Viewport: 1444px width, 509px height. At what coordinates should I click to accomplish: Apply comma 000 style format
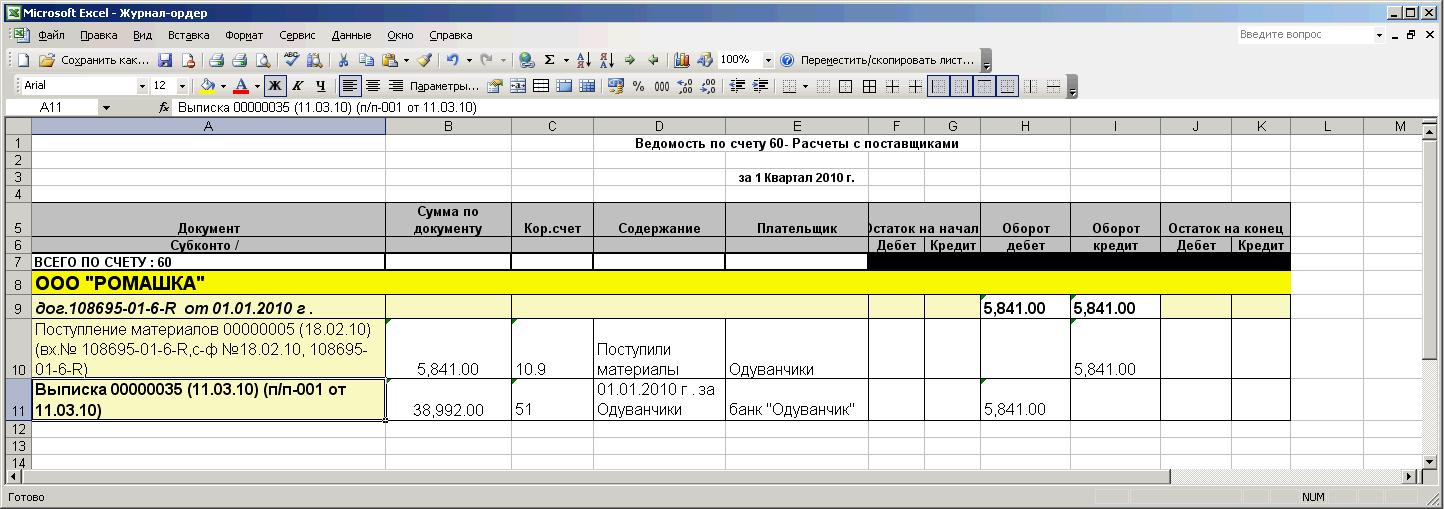(x=663, y=86)
